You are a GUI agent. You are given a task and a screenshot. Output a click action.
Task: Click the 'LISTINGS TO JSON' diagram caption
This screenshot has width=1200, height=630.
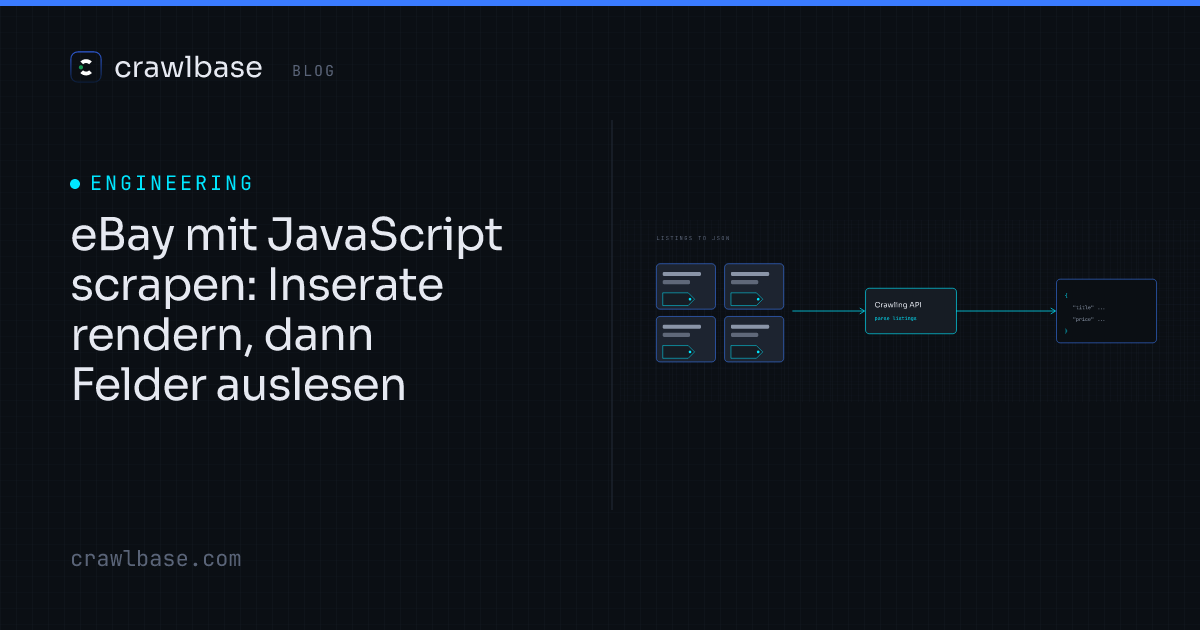pyautogui.click(x=693, y=238)
